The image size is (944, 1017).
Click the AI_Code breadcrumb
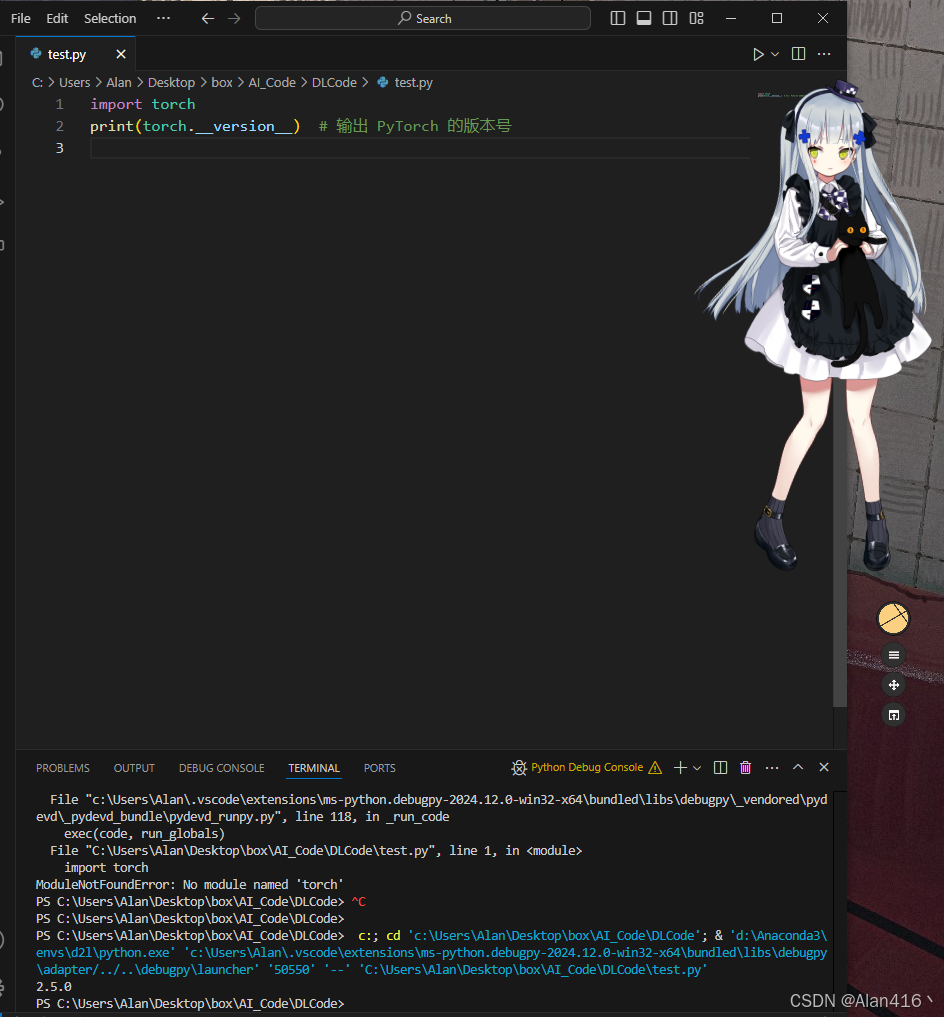[272, 82]
